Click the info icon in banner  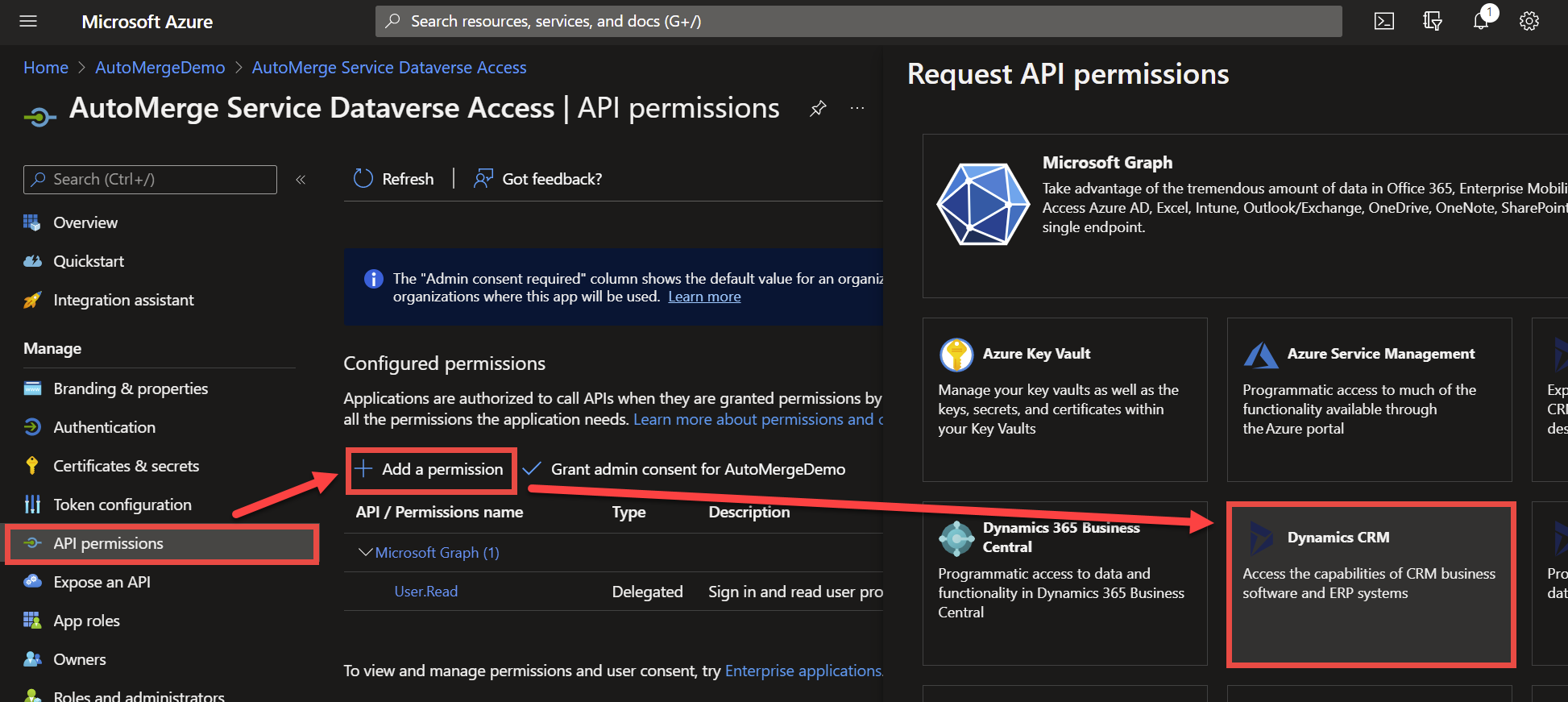pos(374,279)
